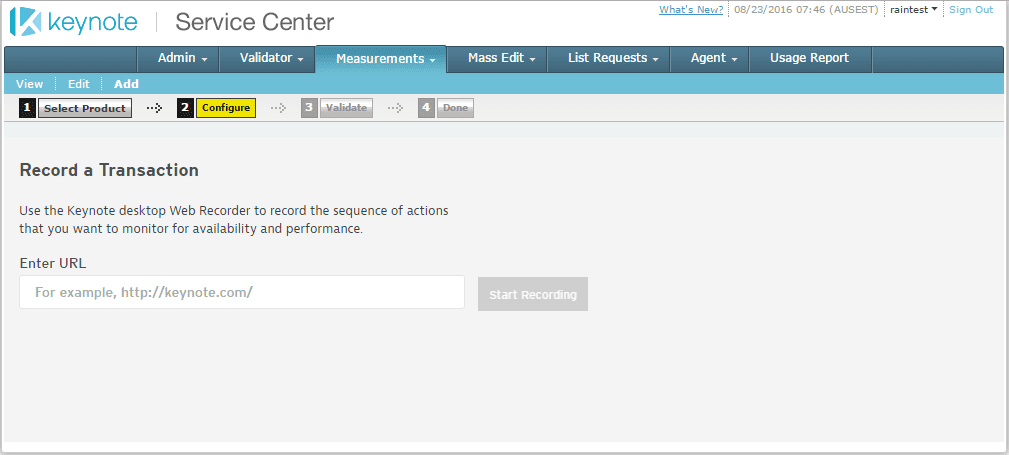The width and height of the screenshot is (1009, 455).
Task: Click the yellow Configure step button
Action: 226,108
